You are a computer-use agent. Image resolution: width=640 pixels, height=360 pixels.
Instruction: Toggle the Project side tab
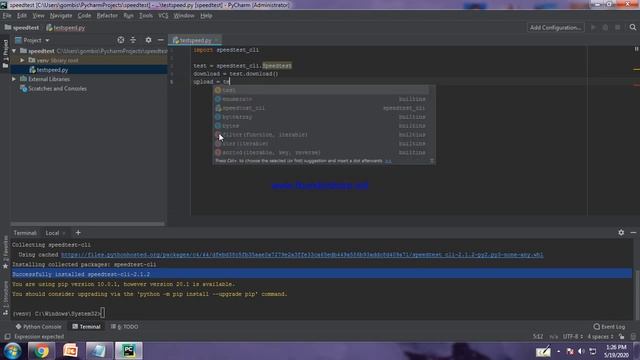tap(5, 53)
